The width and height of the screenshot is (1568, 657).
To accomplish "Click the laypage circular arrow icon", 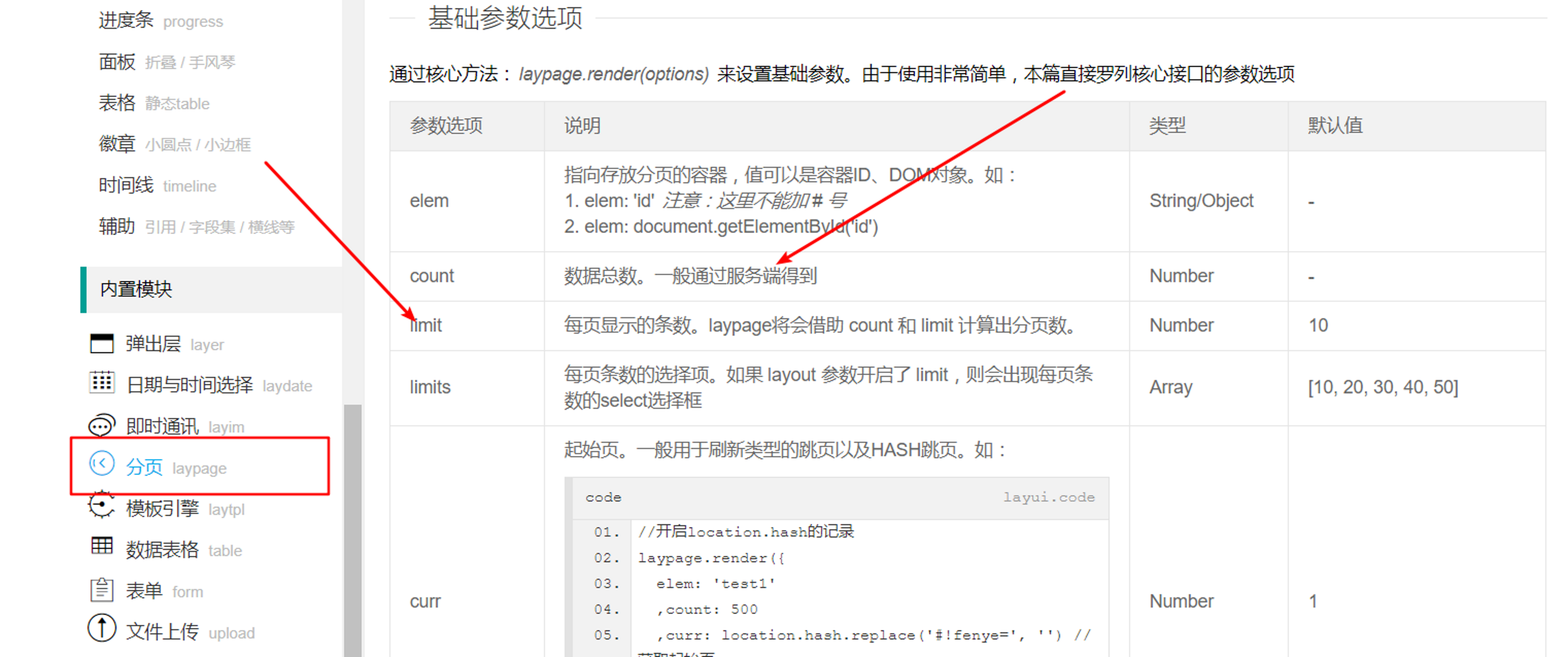I will 101,464.
